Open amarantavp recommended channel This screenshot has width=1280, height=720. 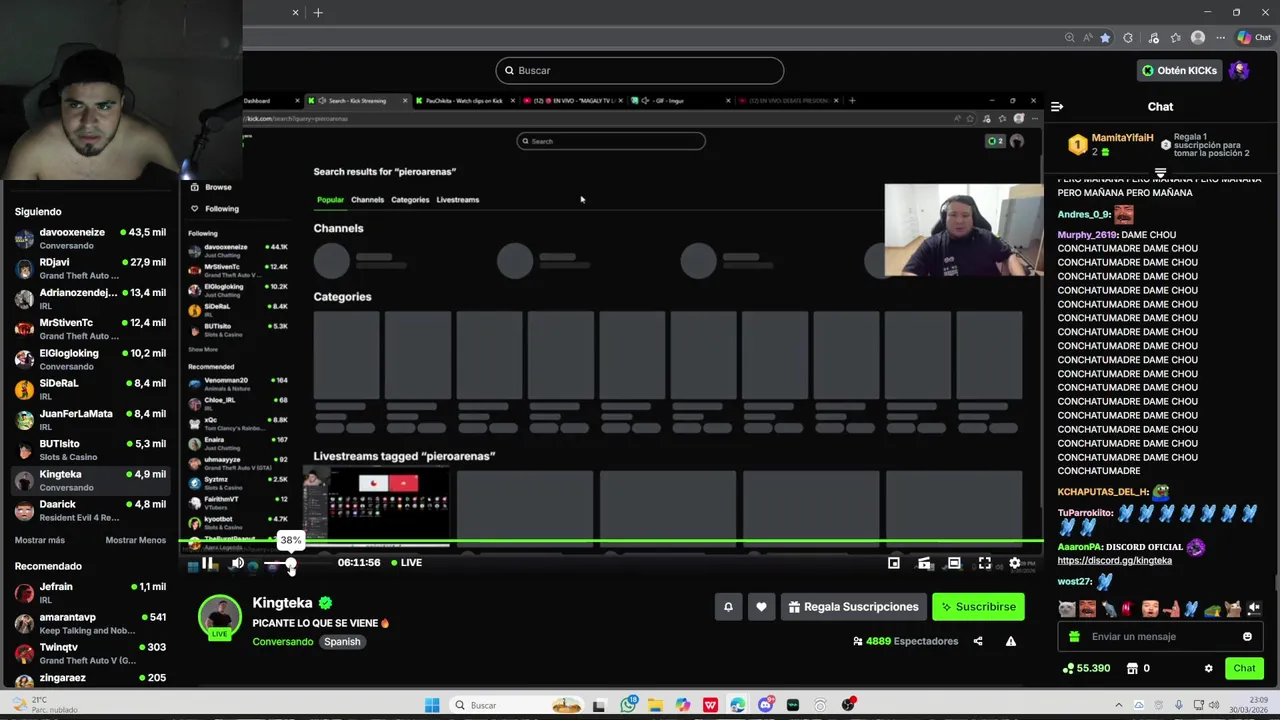tap(91, 623)
